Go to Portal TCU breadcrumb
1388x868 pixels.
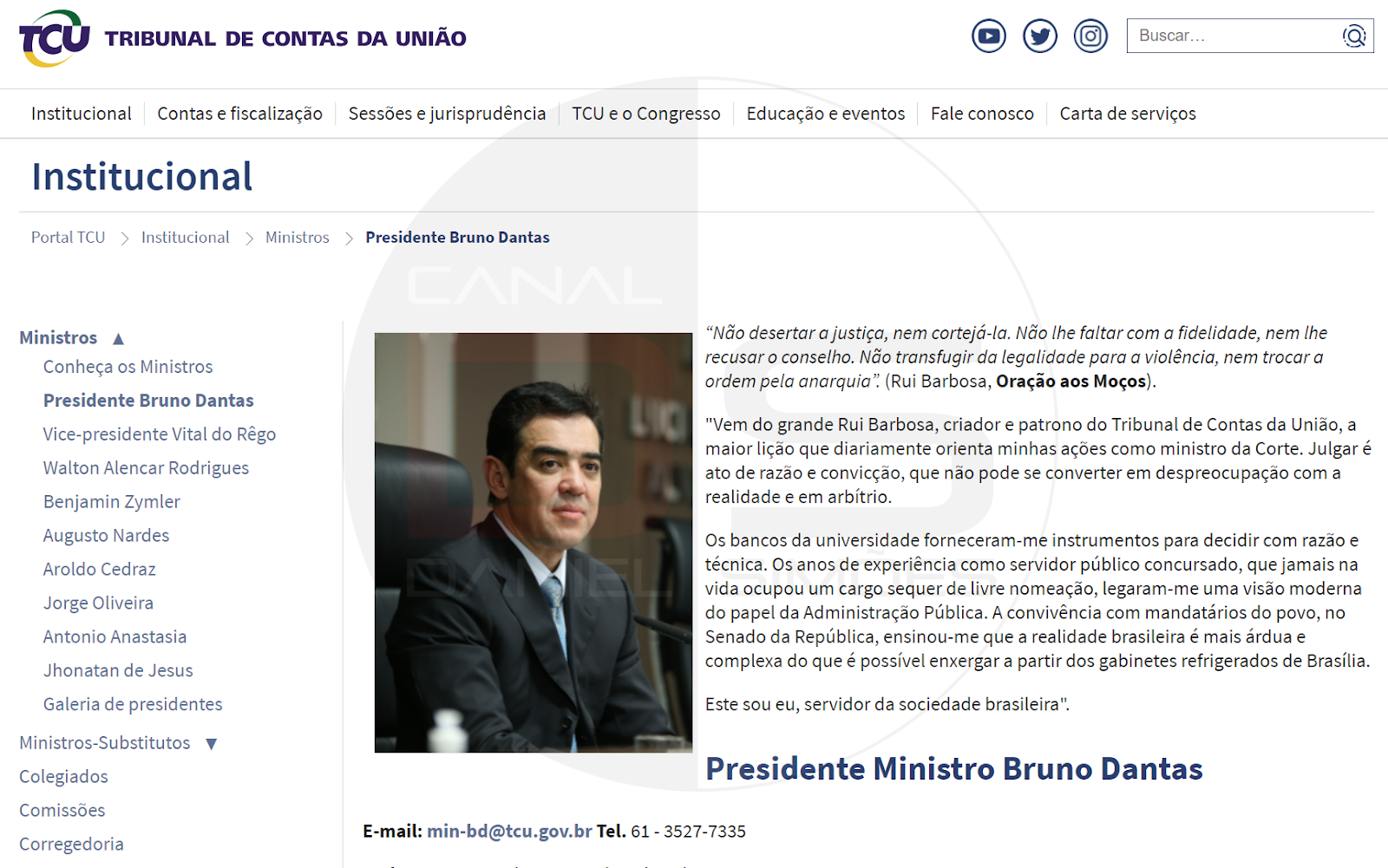coord(68,238)
